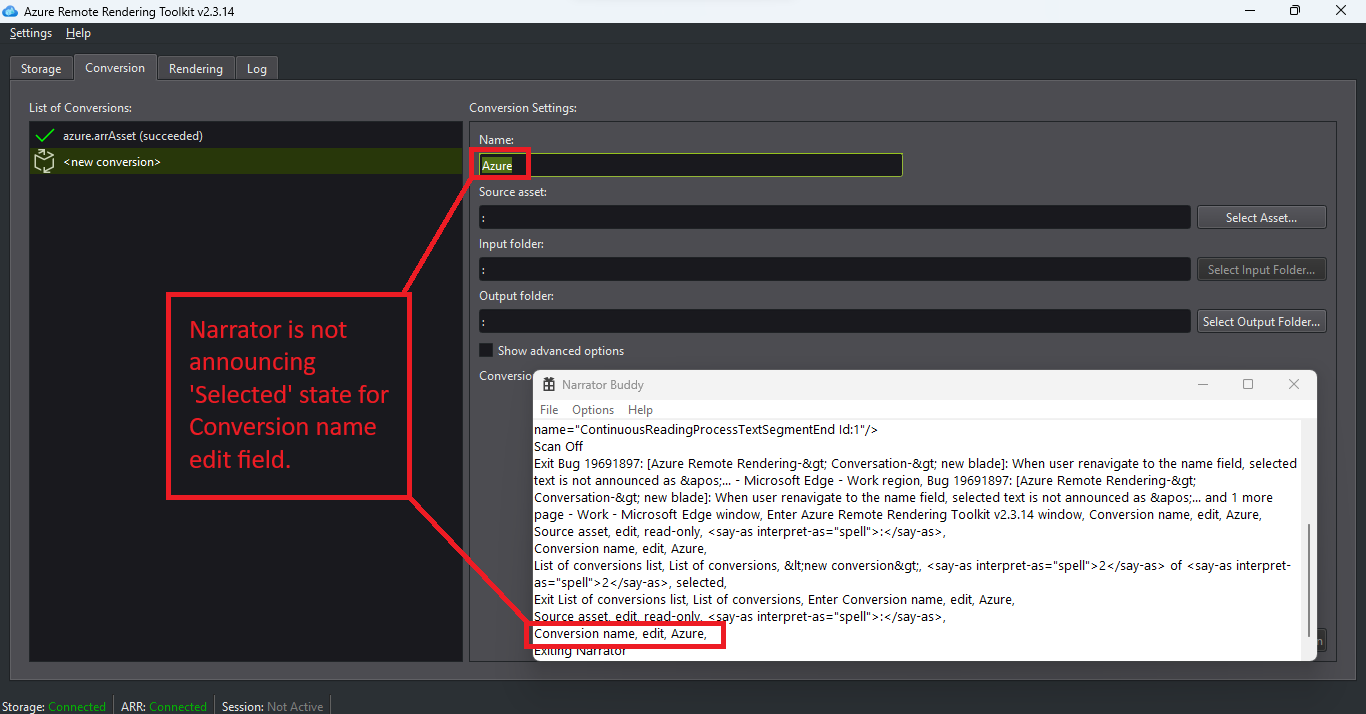Switch to the Rendering tab
This screenshot has width=1366, height=714.
[196, 69]
